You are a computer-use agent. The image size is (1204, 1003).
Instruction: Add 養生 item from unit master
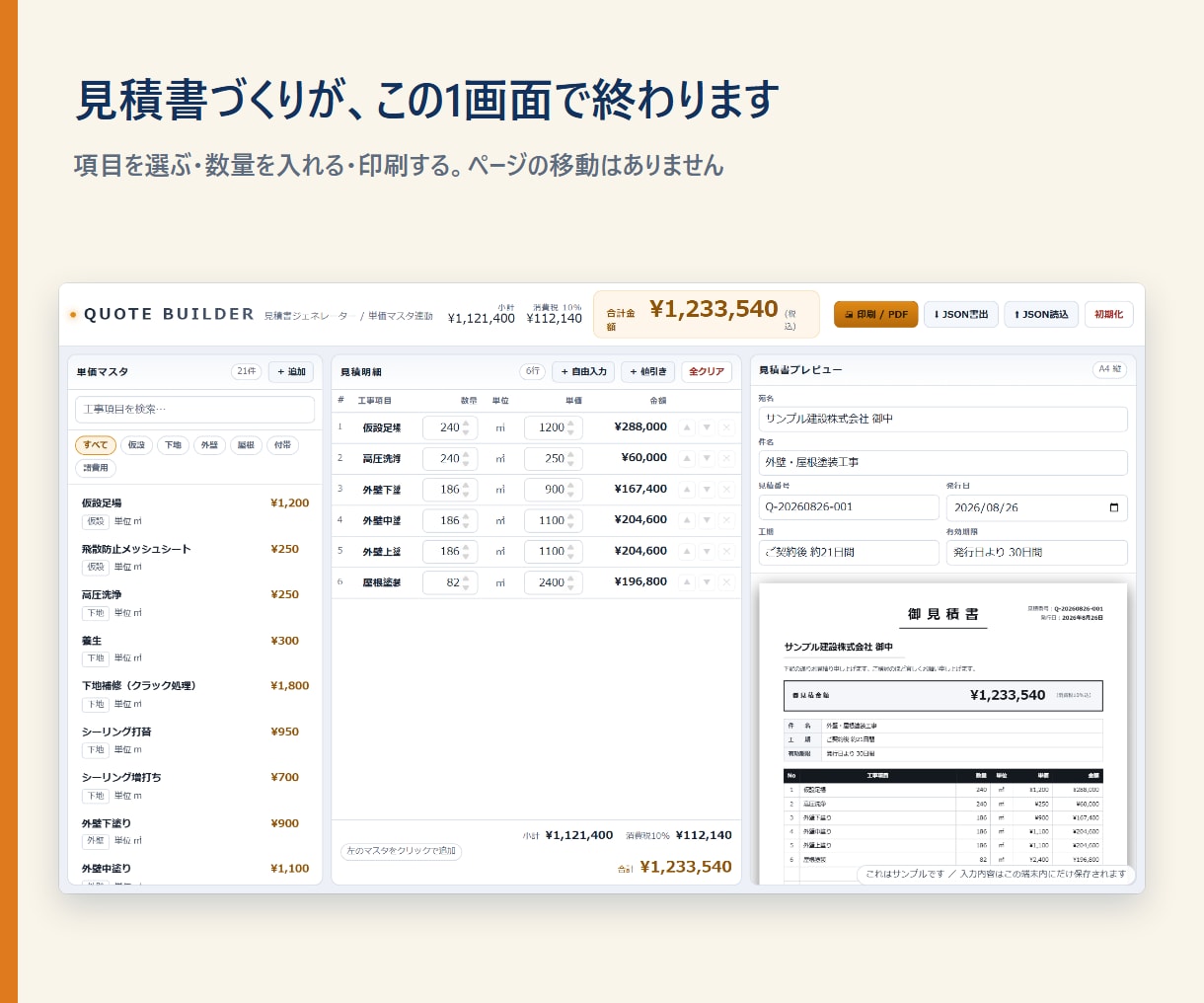coord(194,649)
